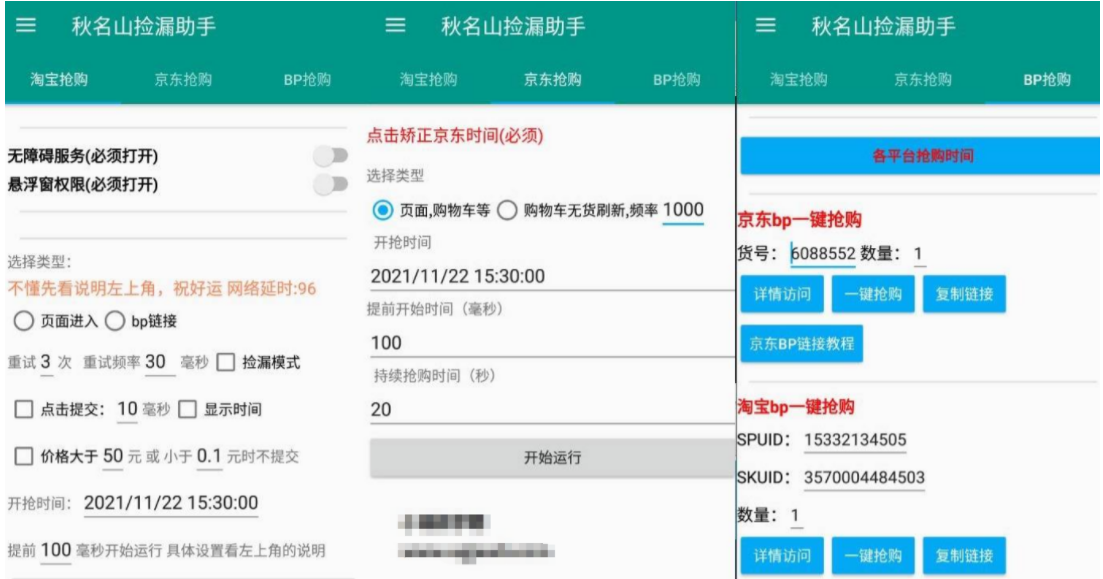Select the 购物车无货刷新 radio button

click(507, 210)
